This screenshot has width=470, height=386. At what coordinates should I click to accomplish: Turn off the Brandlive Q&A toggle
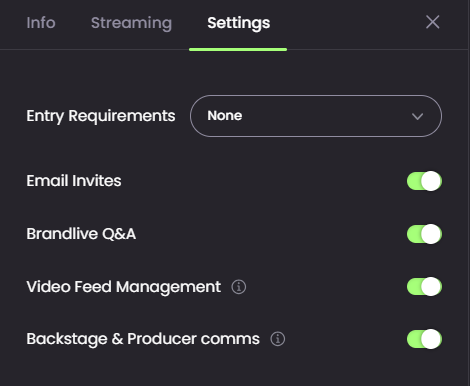pos(424,234)
